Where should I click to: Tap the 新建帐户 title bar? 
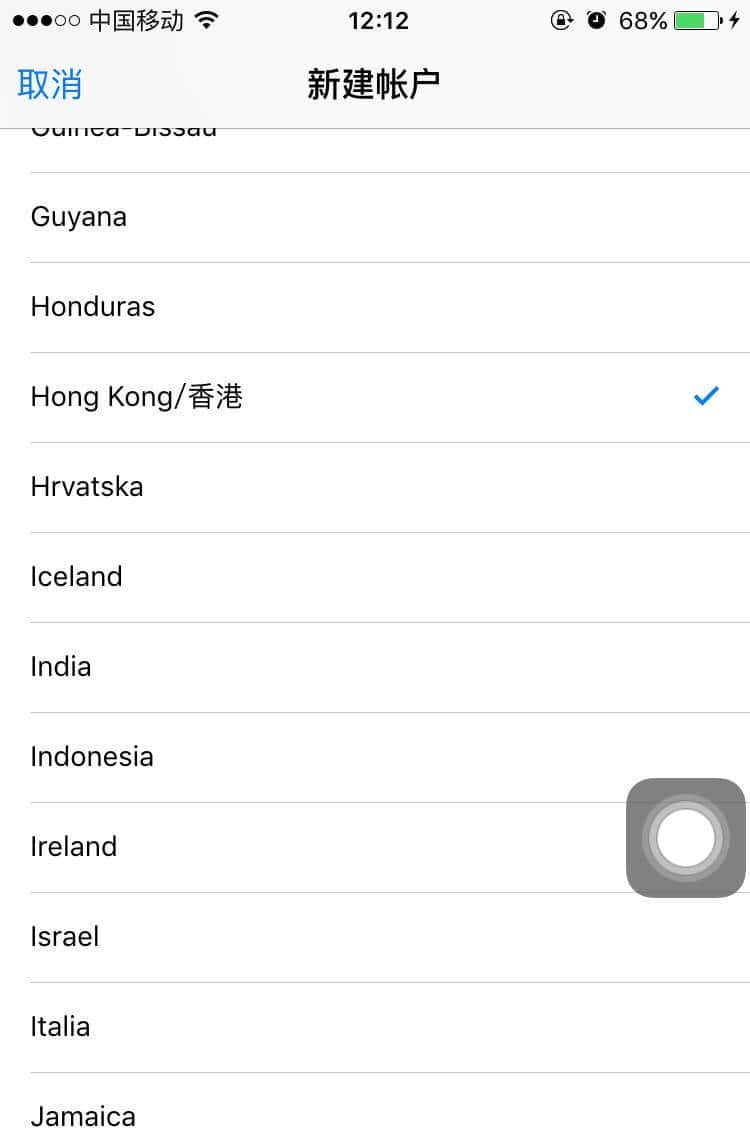(374, 85)
